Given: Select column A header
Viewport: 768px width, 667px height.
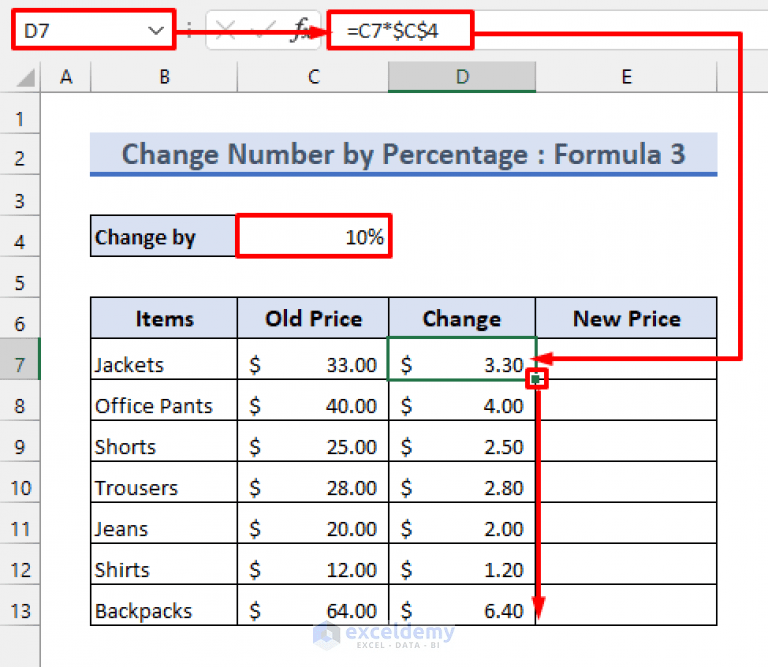Looking at the screenshot, I should [x=66, y=77].
